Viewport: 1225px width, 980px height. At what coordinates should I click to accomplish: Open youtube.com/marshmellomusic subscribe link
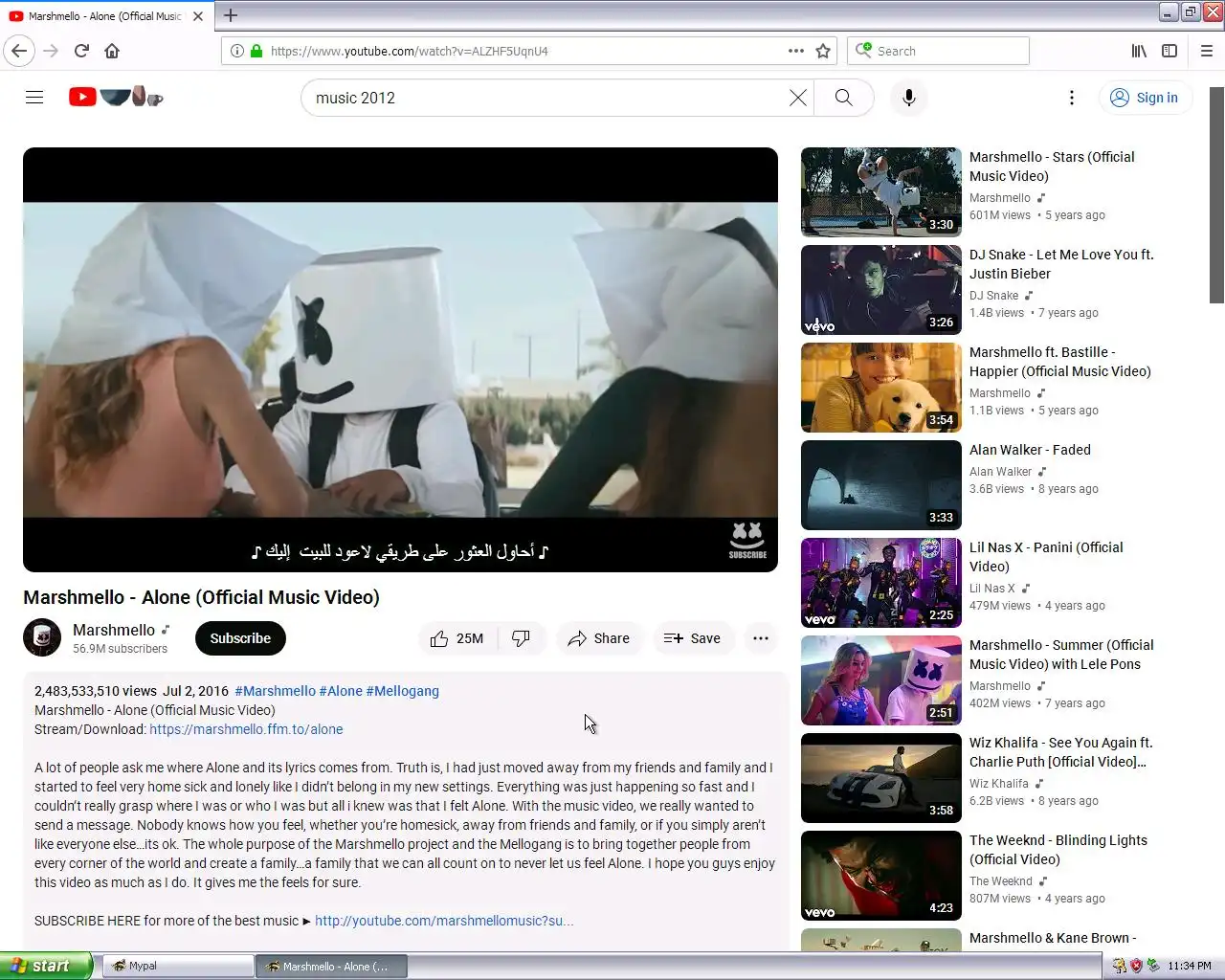pyautogui.click(x=444, y=921)
